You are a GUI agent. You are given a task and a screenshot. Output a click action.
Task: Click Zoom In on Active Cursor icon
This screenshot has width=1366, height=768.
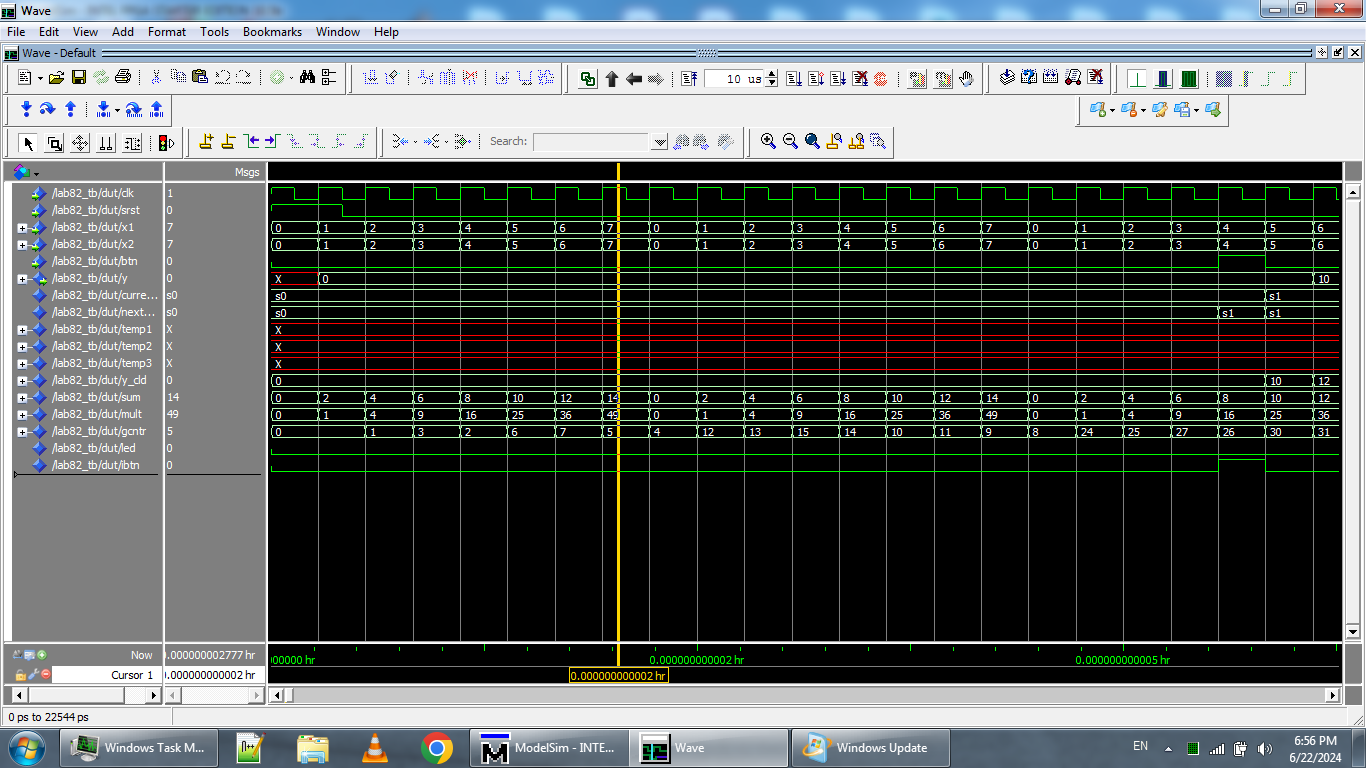pyautogui.click(x=834, y=142)
